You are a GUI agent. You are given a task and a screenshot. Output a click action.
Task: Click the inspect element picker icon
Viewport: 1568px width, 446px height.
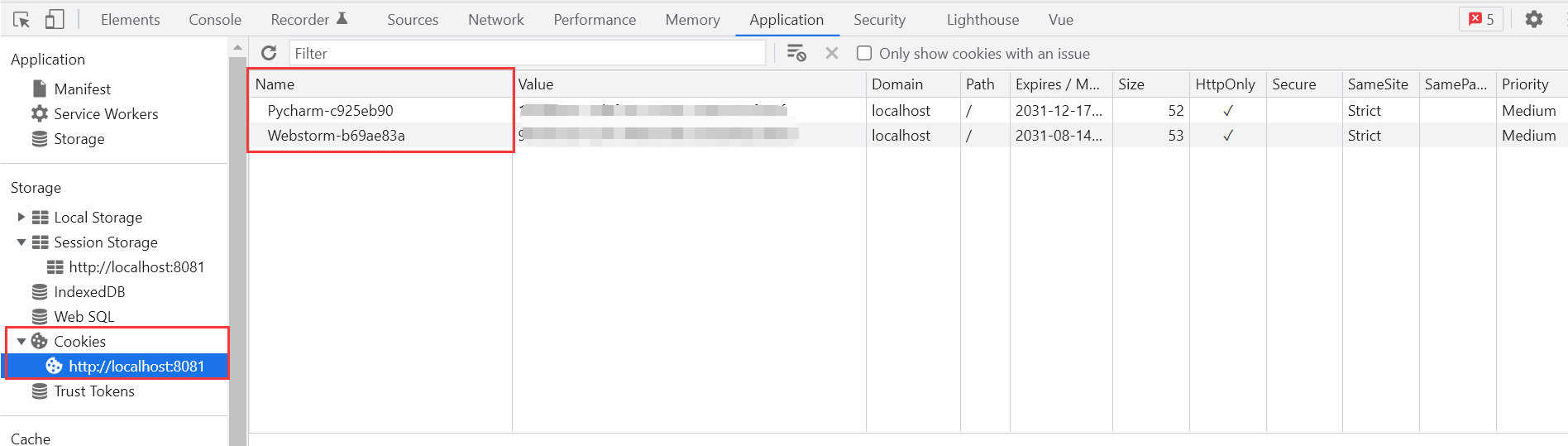pyautogui.click(x=22, y=19)
